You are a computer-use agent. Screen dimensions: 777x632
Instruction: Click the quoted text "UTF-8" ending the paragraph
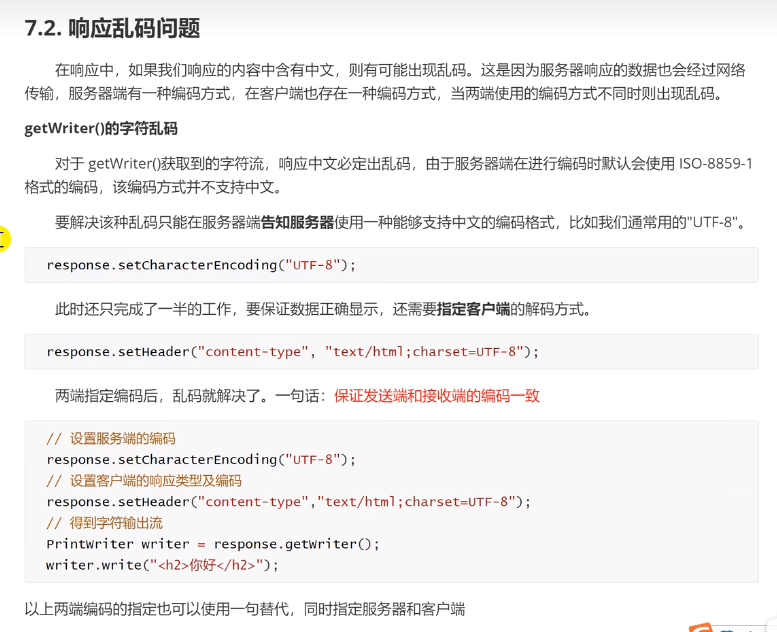tap(712, 222)
